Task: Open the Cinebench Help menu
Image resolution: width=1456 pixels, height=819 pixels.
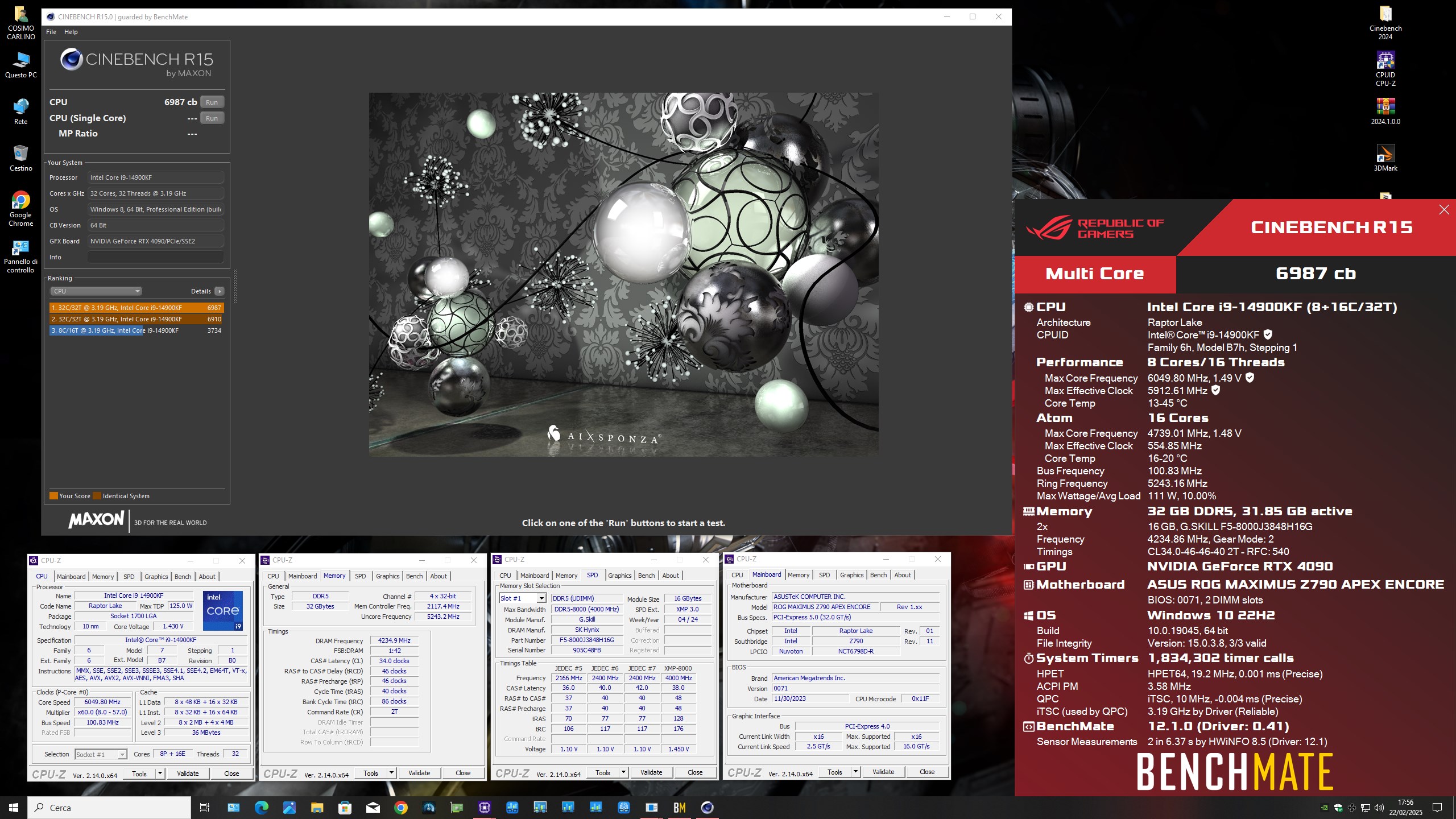Action: (x=71, y=32)
